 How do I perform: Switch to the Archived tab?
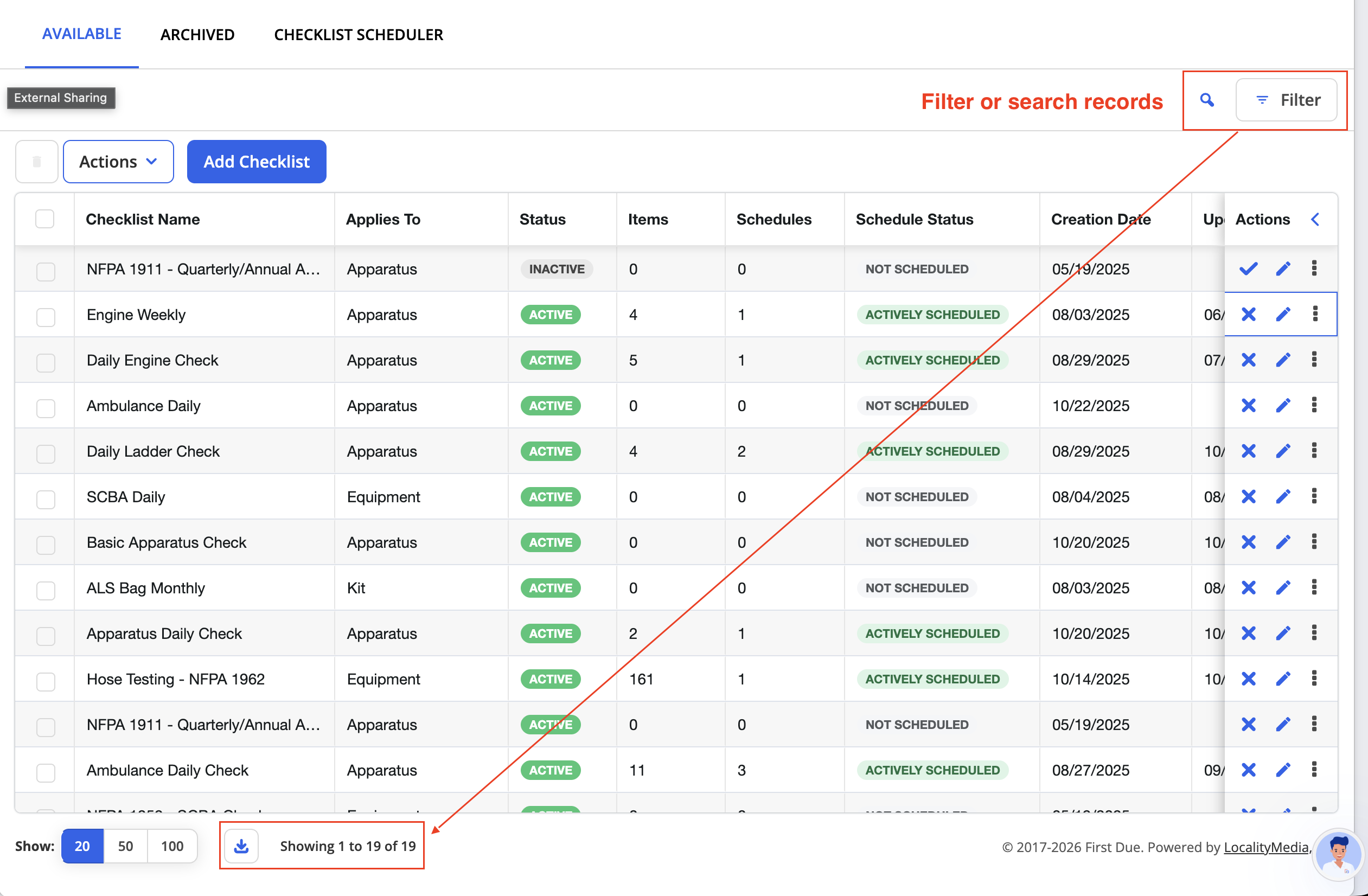[x=197, y=35]
